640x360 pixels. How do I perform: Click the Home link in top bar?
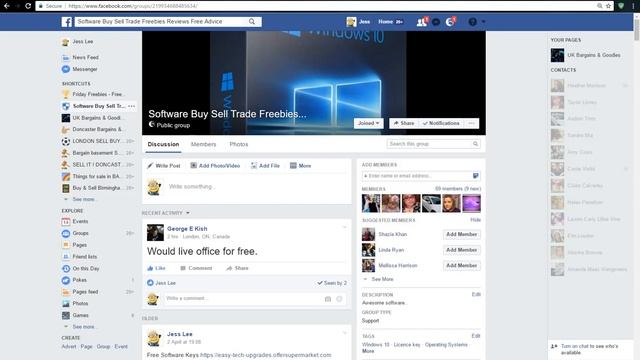385,22
